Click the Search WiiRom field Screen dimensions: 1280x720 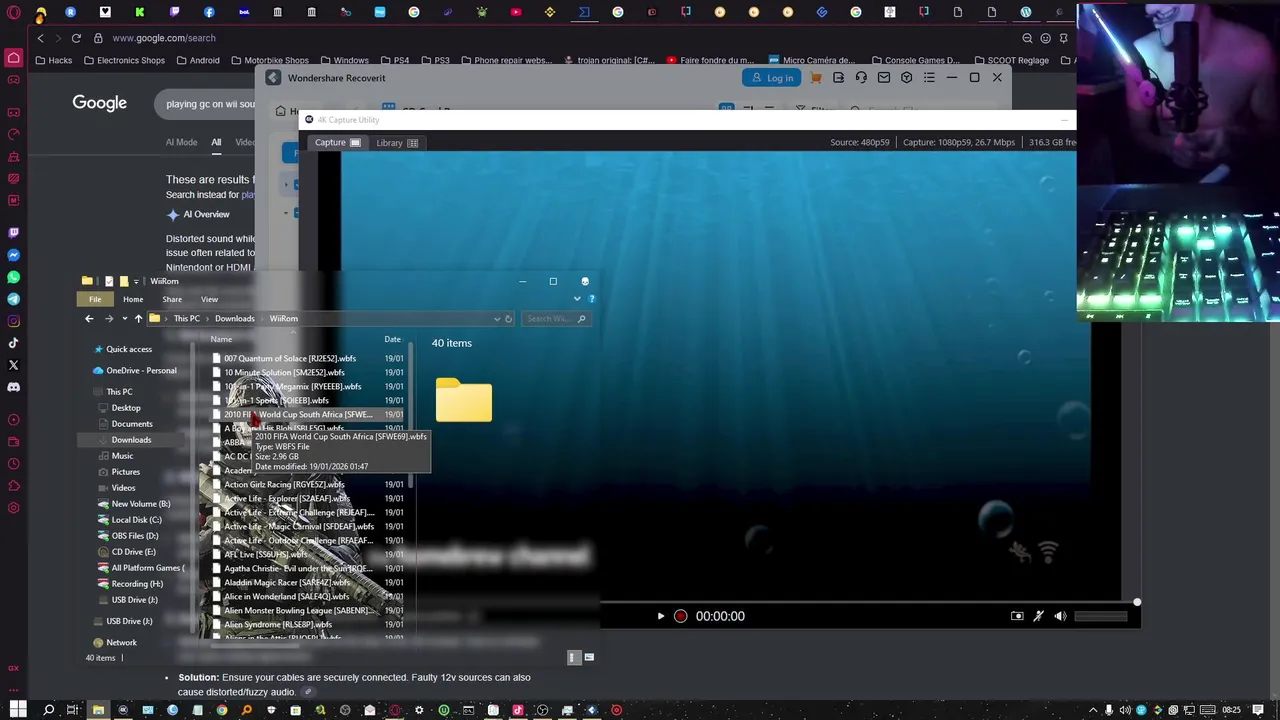(555, 319)
